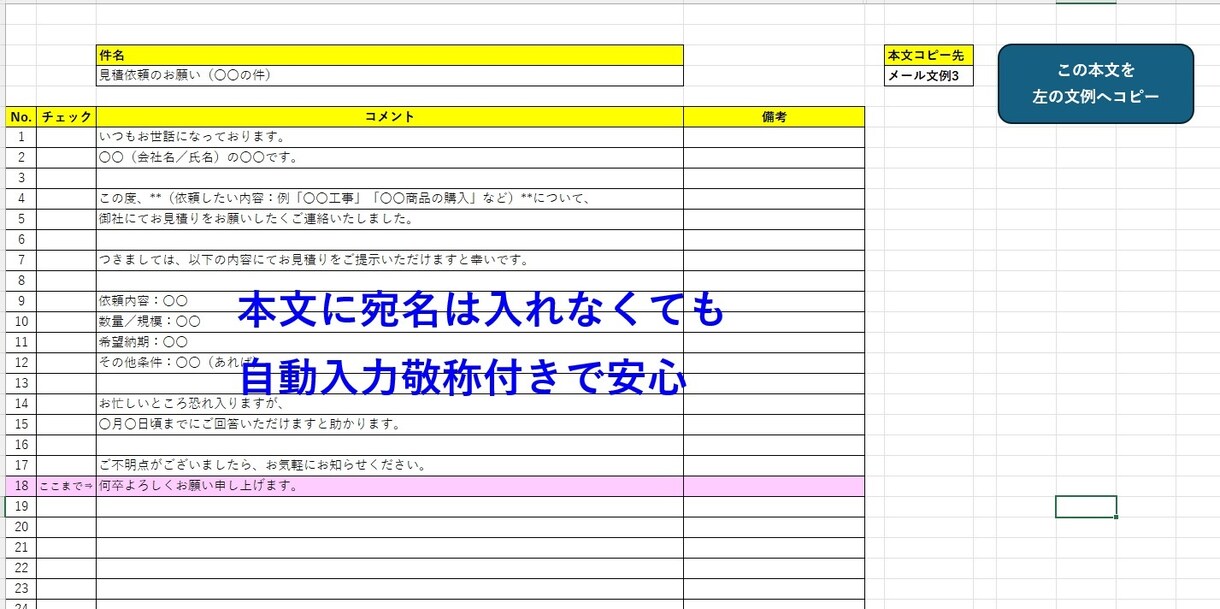Screen dimensions: 1220x609
Task: Select the その他条件 comment cell
Action: (390, 363)
